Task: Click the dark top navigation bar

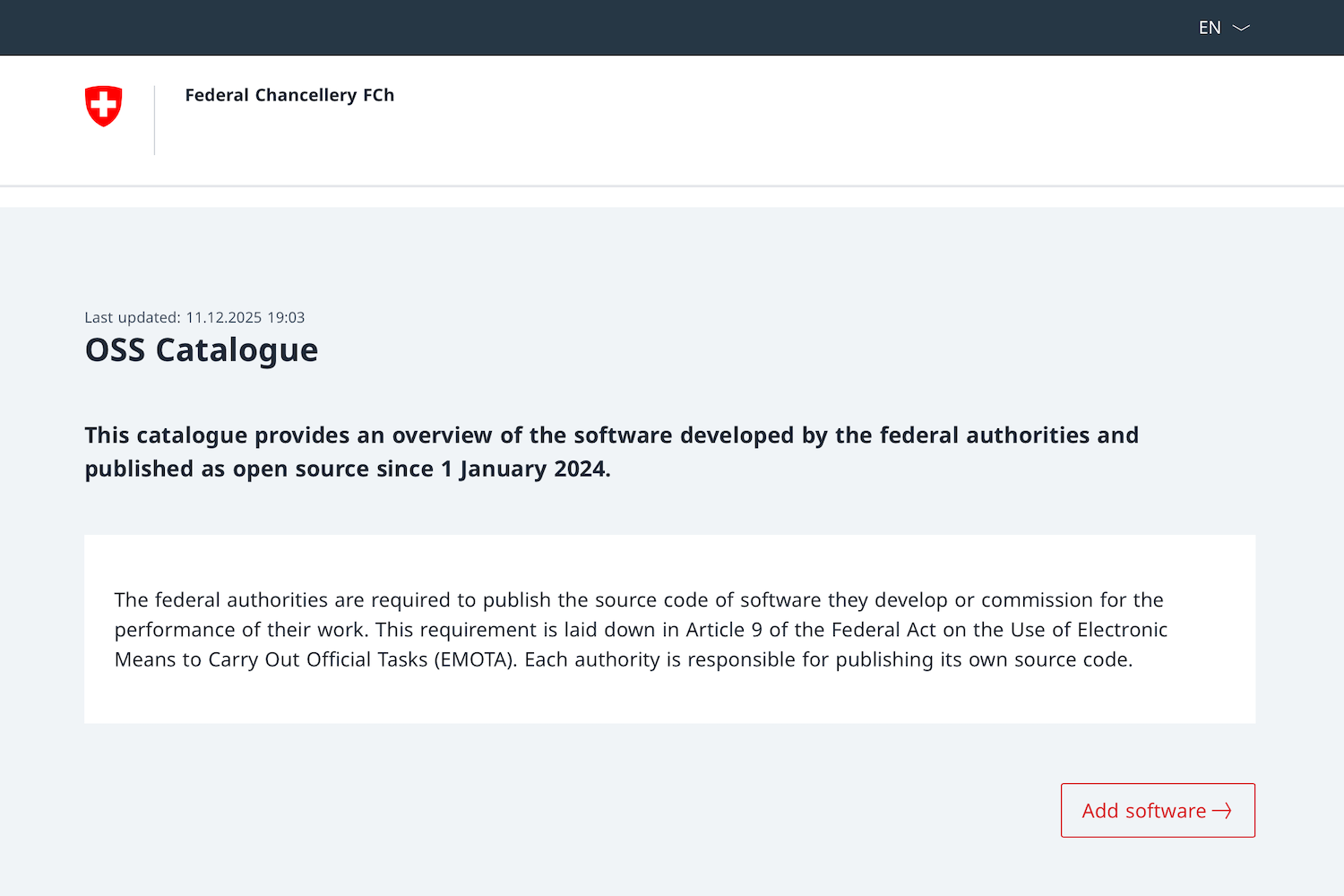Action: [x=627, y=28]
